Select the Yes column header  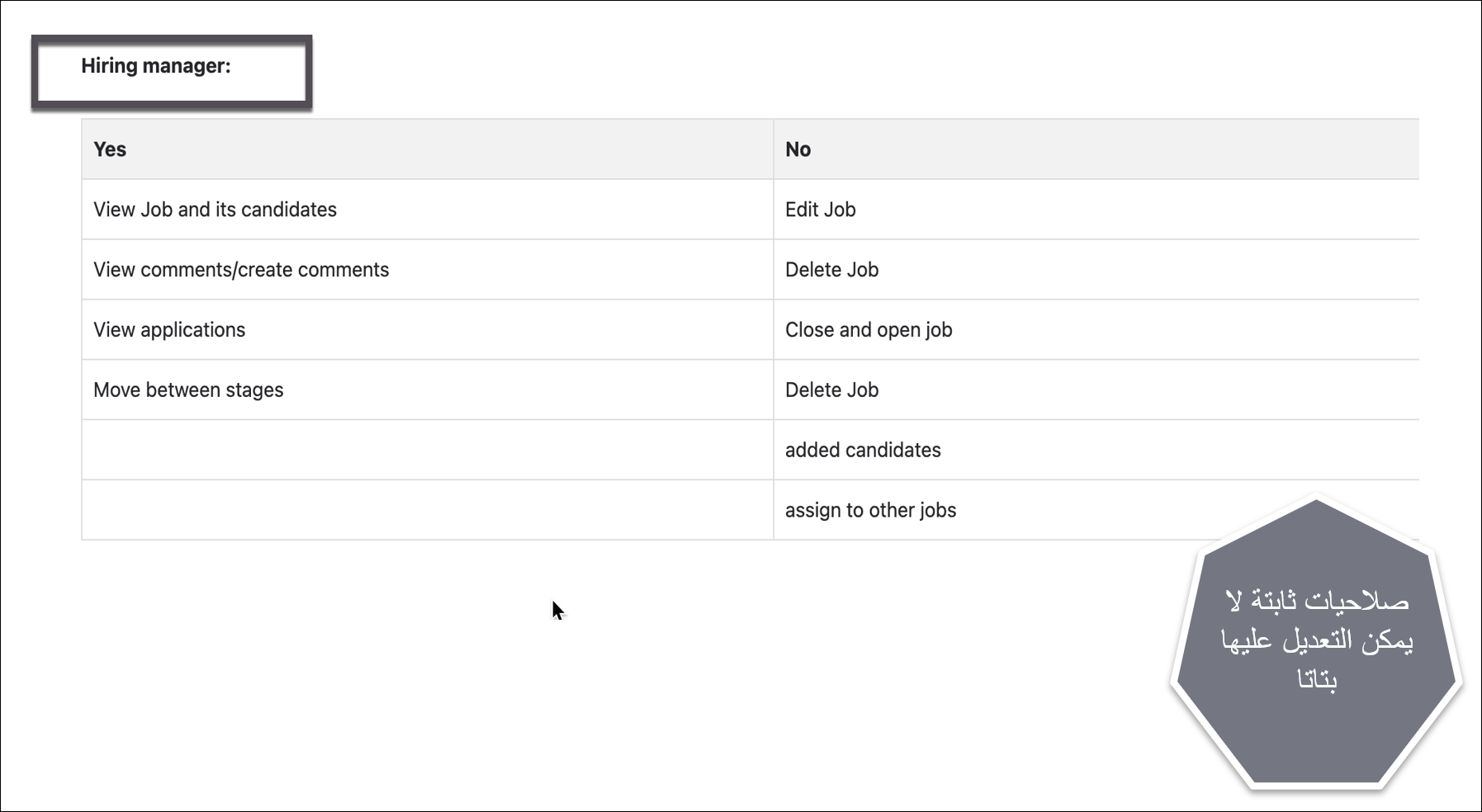point(110,149)
